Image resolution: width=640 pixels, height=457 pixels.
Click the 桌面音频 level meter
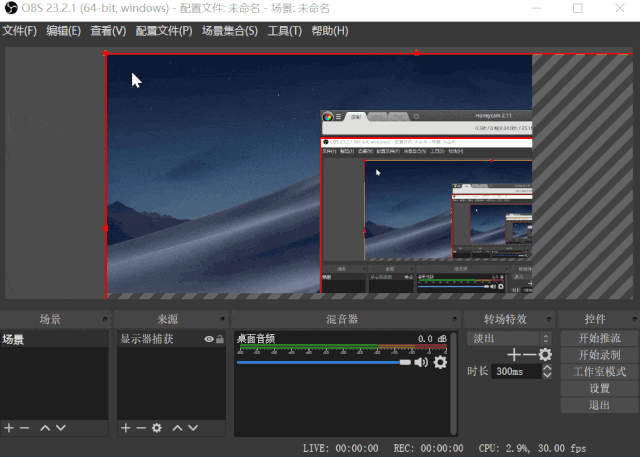coord(343,347)
